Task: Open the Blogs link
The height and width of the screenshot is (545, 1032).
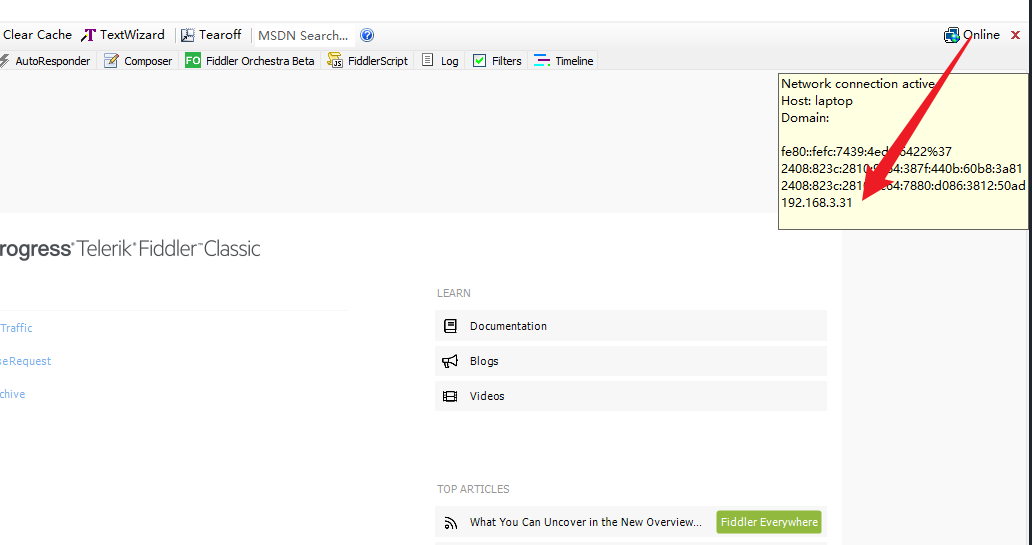Action: [x=631, y=361]
